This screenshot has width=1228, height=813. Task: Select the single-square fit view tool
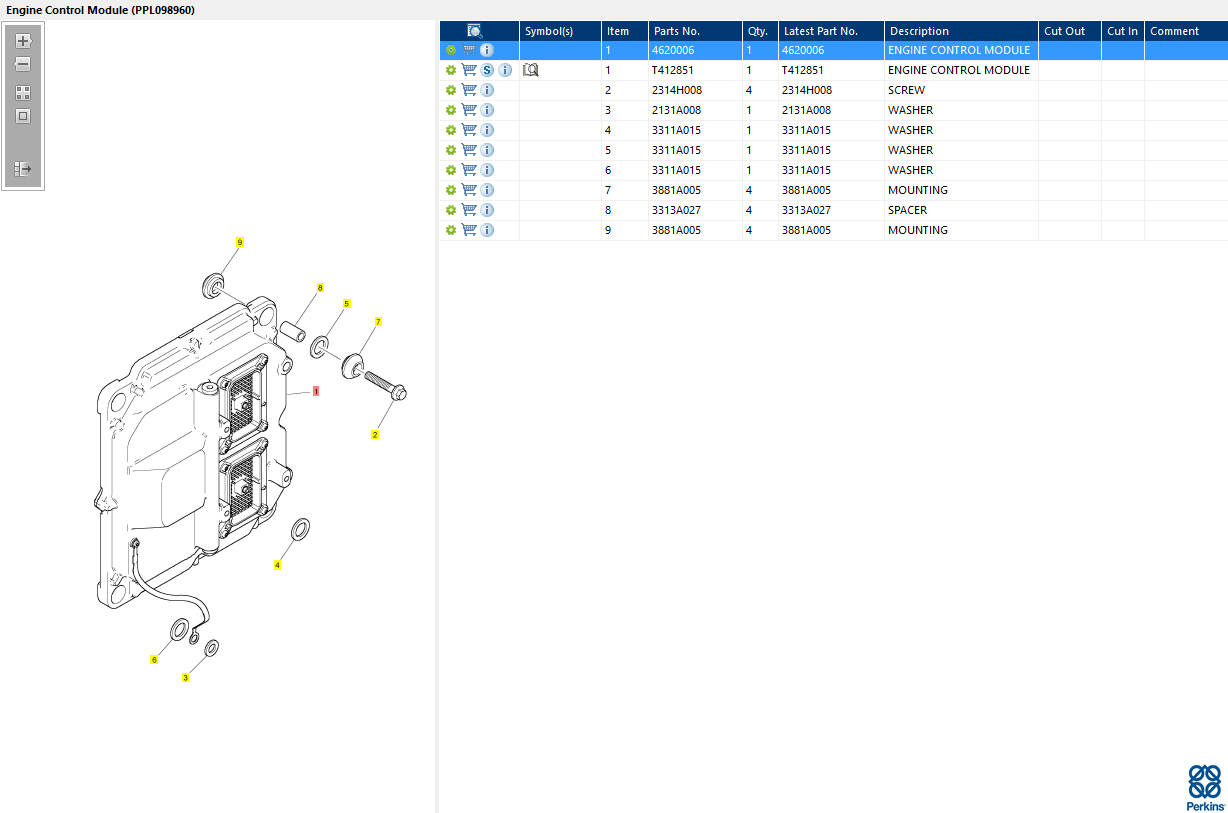(23, 116)
